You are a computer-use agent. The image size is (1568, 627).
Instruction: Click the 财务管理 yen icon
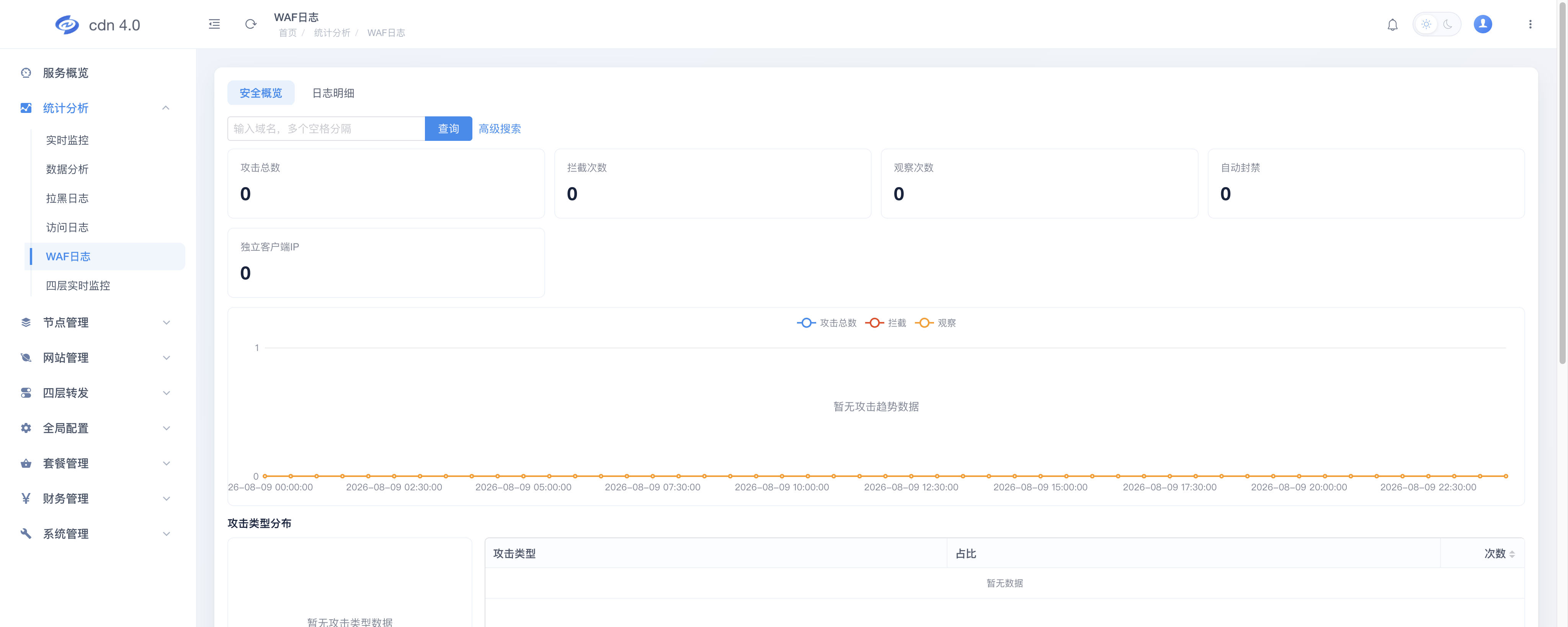click(26, 499)
